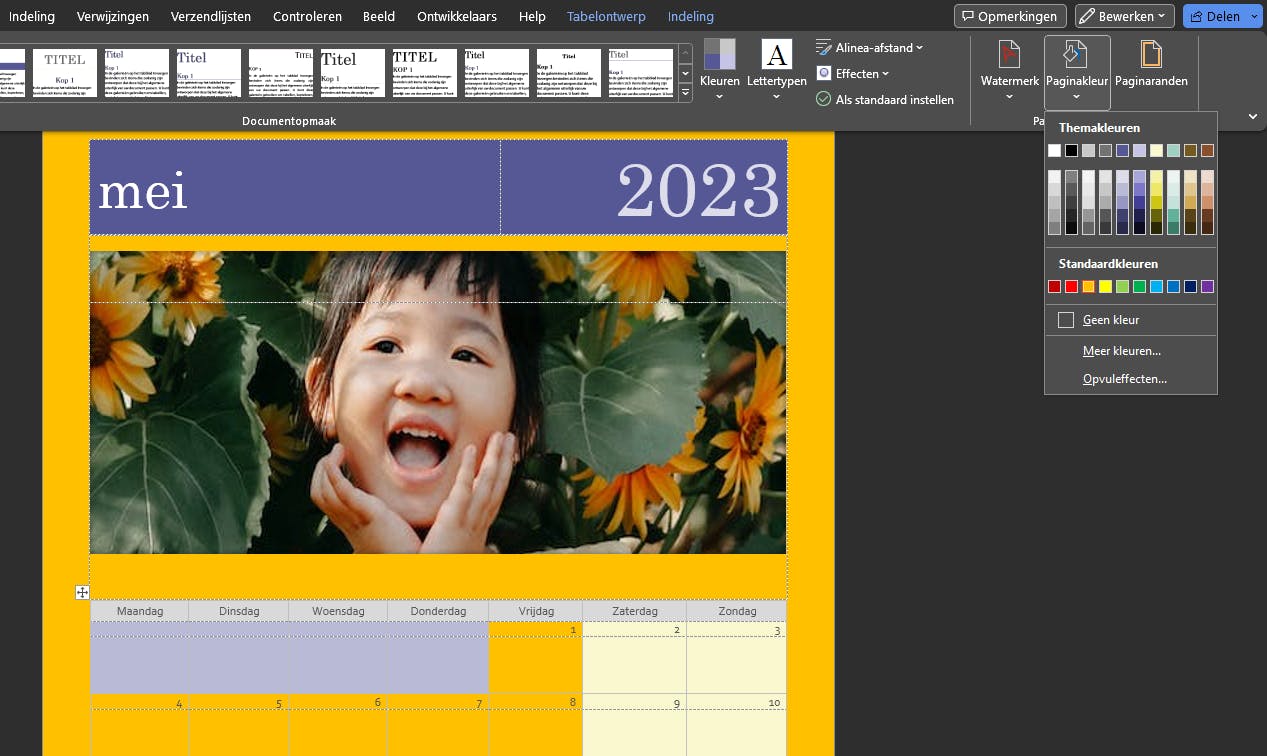
Task: Open the Verzendlijsten tab
Action: pos(211,16)
